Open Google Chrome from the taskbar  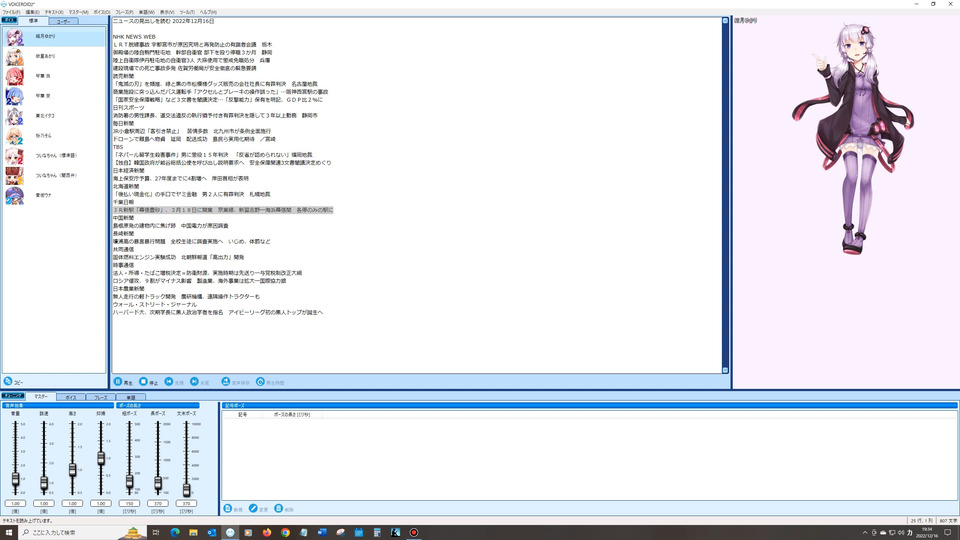click(285, 532)
